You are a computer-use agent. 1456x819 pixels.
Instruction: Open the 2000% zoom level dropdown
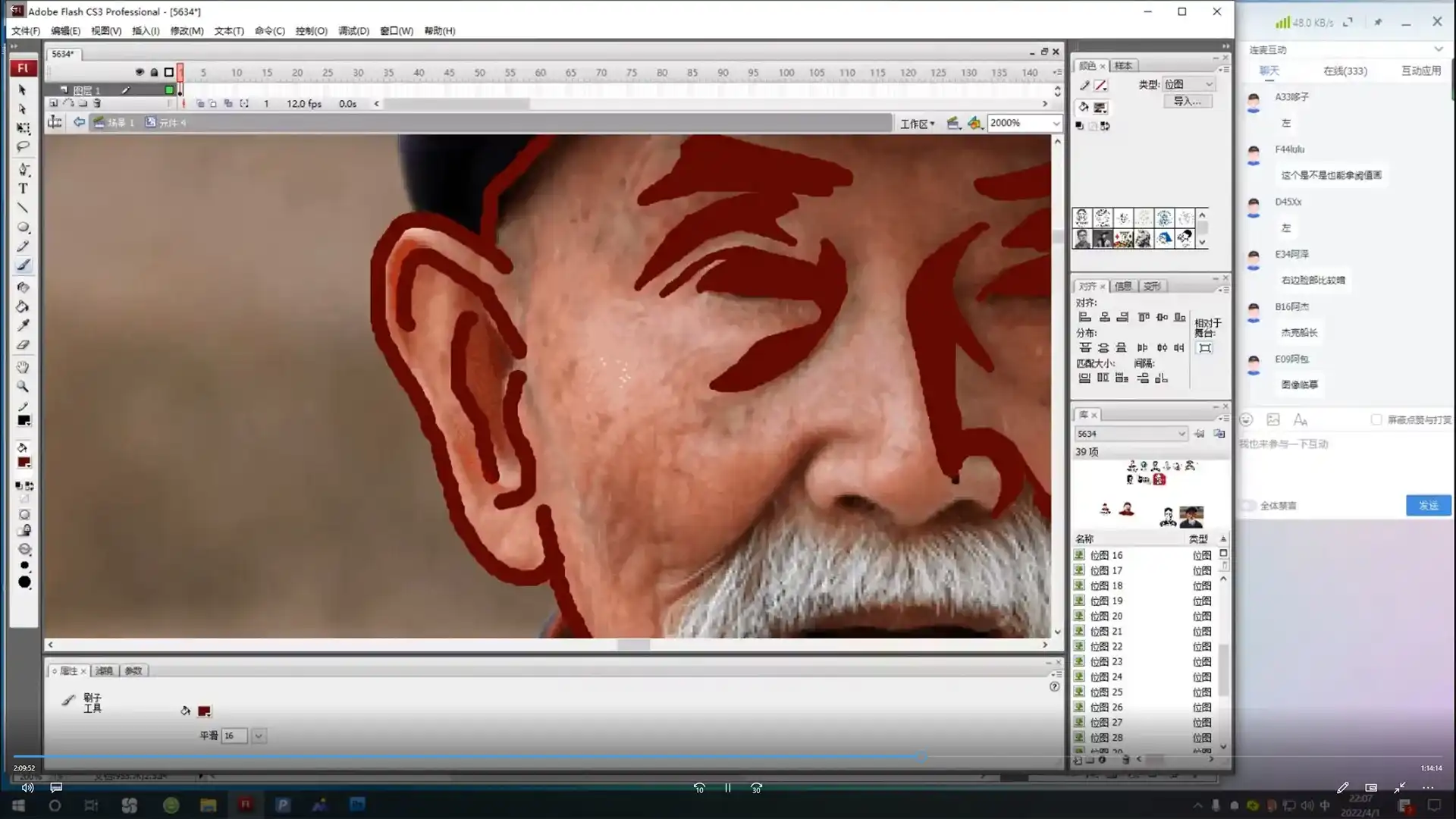click(x=1056, y=123)
